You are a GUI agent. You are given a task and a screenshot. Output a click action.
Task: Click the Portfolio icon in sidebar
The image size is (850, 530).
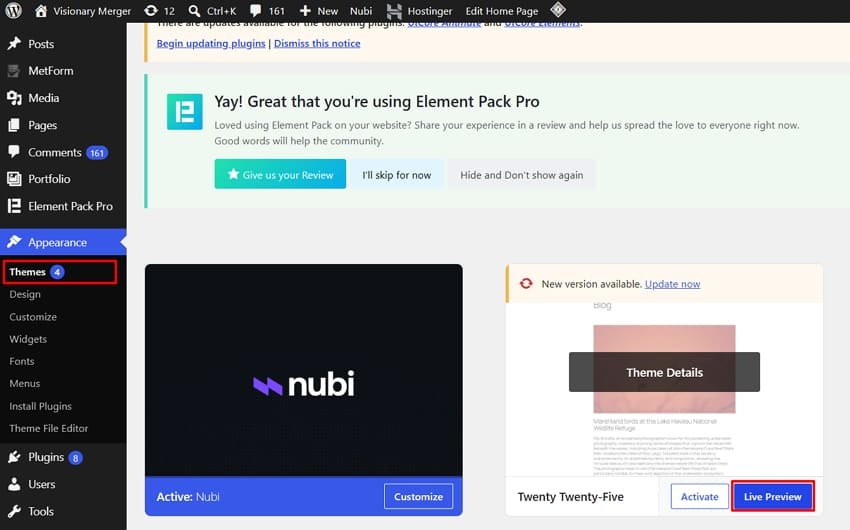click(x=14, y=179)
